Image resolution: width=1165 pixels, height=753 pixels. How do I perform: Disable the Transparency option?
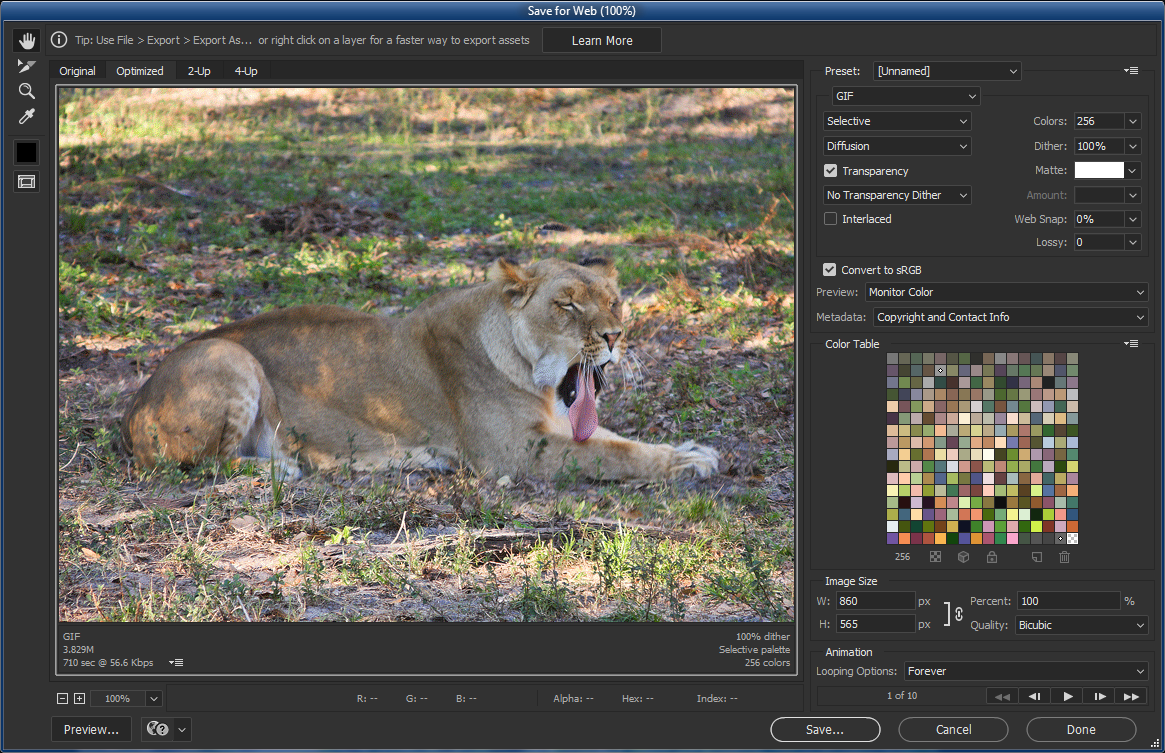[x=830, y=170]
